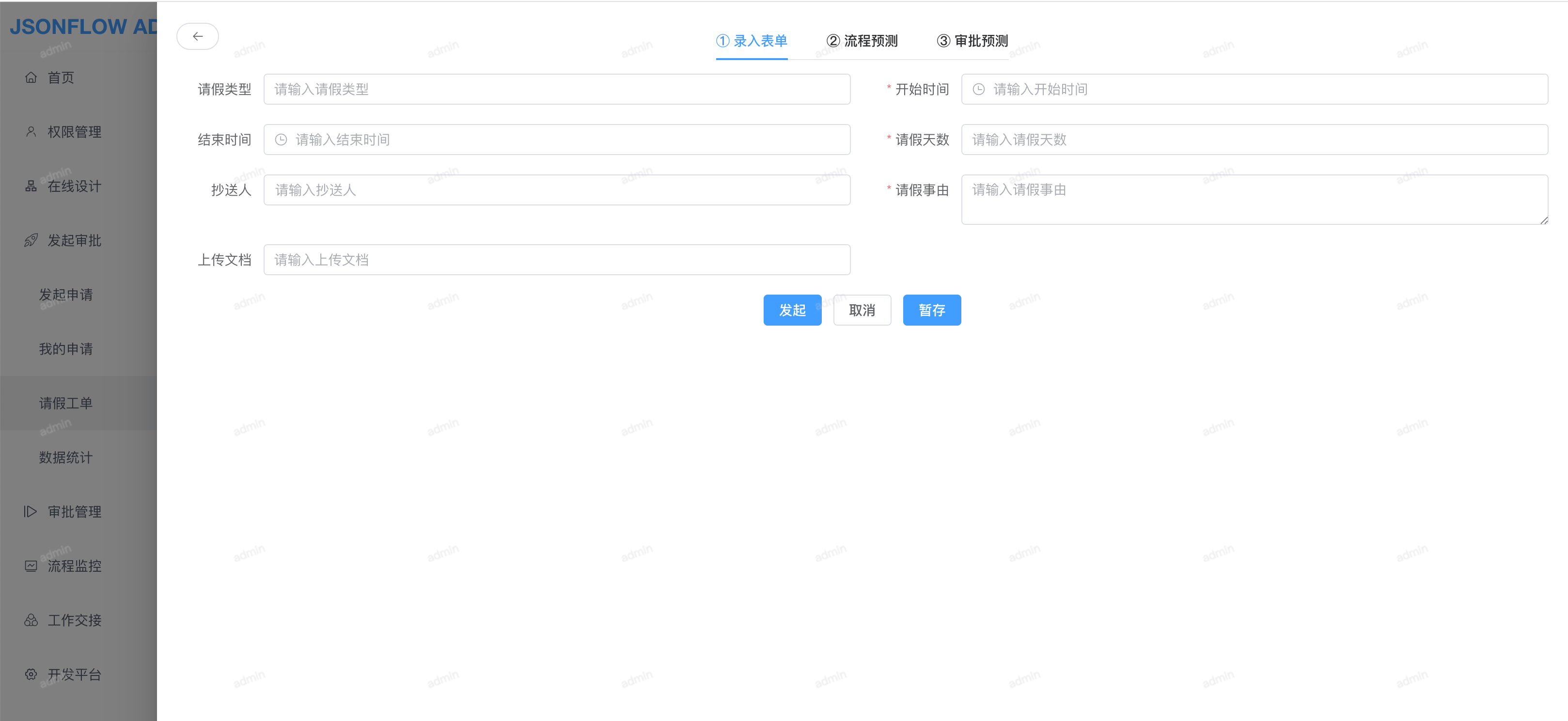
Task: Open the 结束时间 time picker
Action: (x=556, y=140)
